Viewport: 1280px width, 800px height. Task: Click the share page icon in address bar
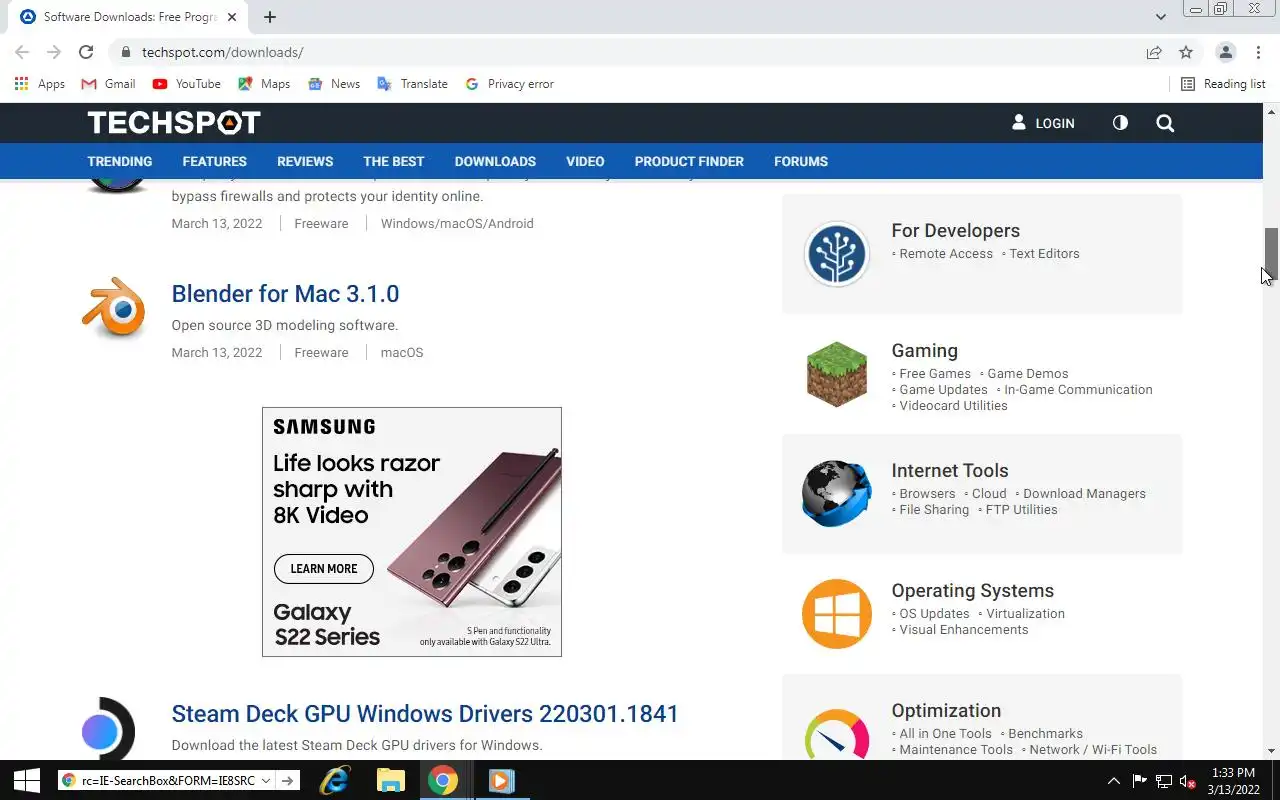click(x=1154, y=52)
